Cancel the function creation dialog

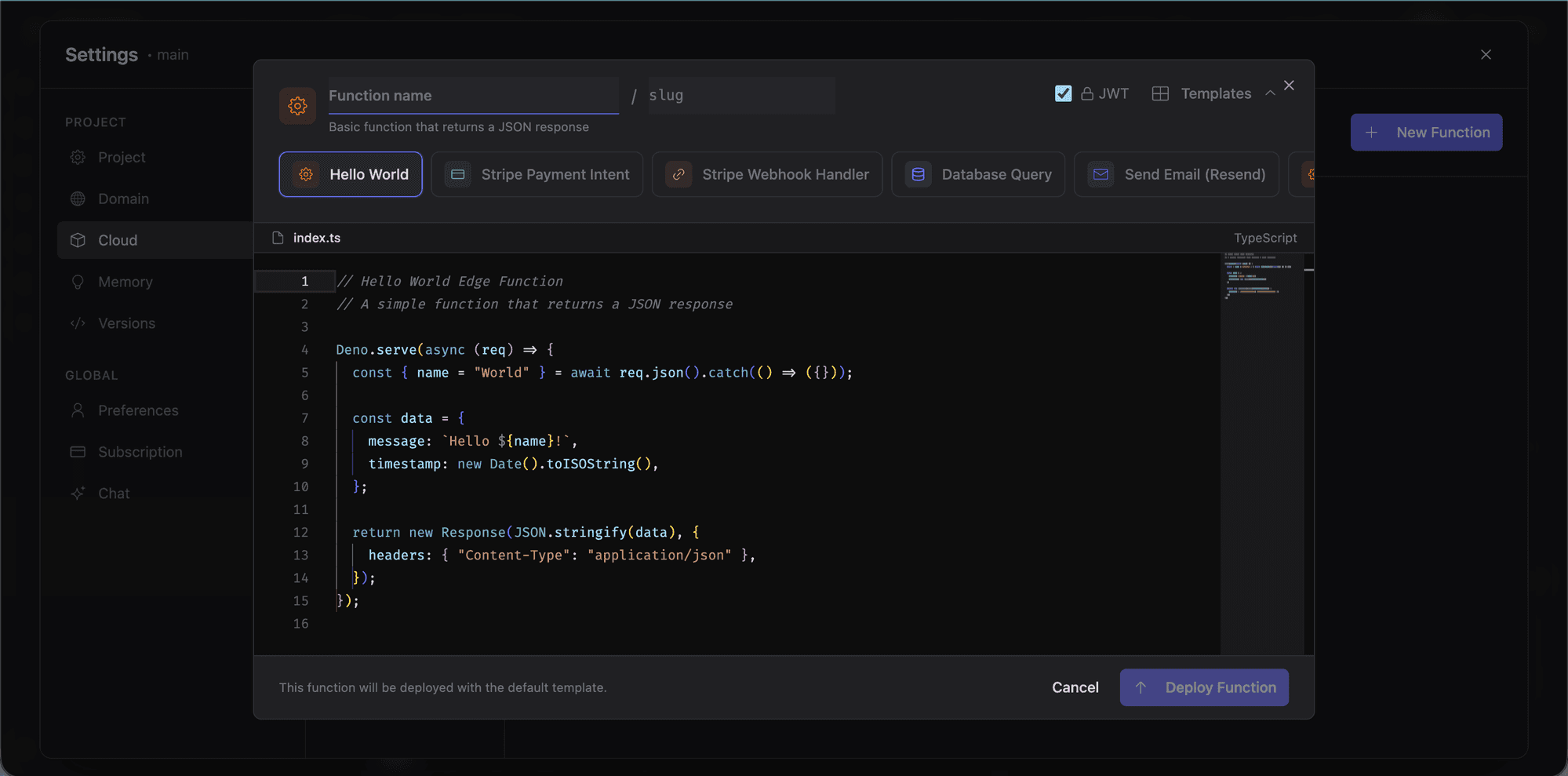pyautogui.click(x=1075, y=687)
